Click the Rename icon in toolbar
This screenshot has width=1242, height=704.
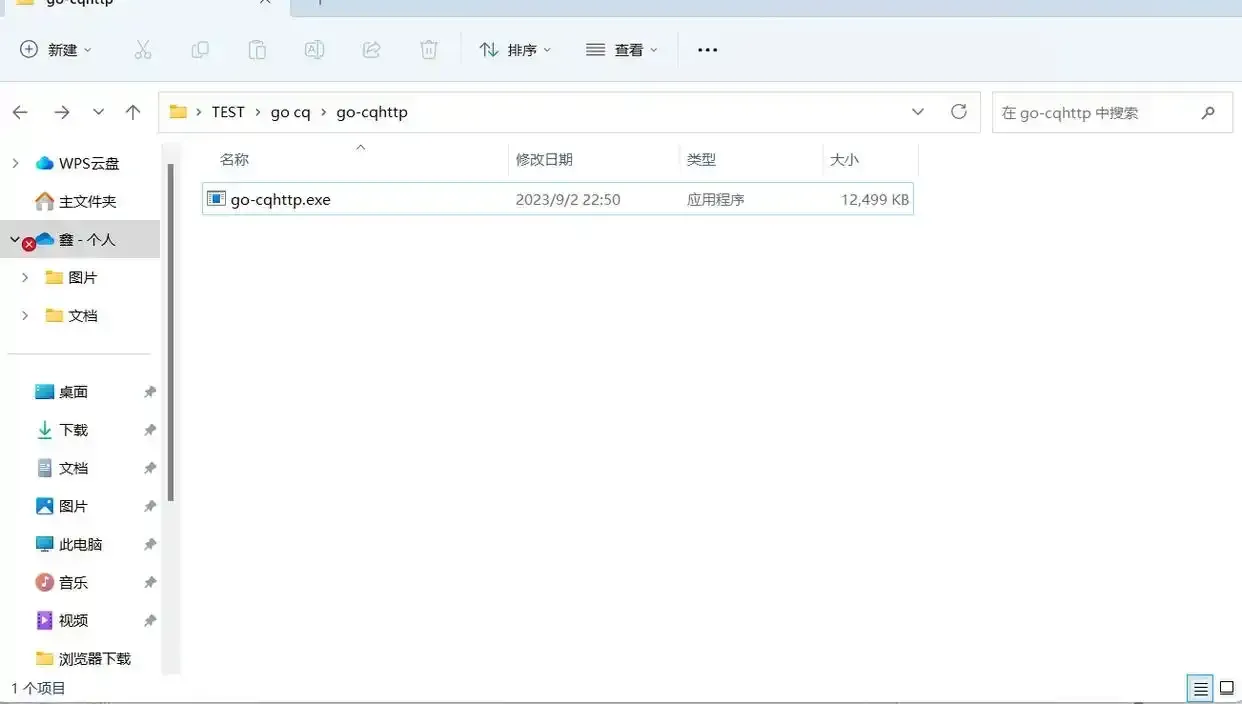[x=314, y=49]
